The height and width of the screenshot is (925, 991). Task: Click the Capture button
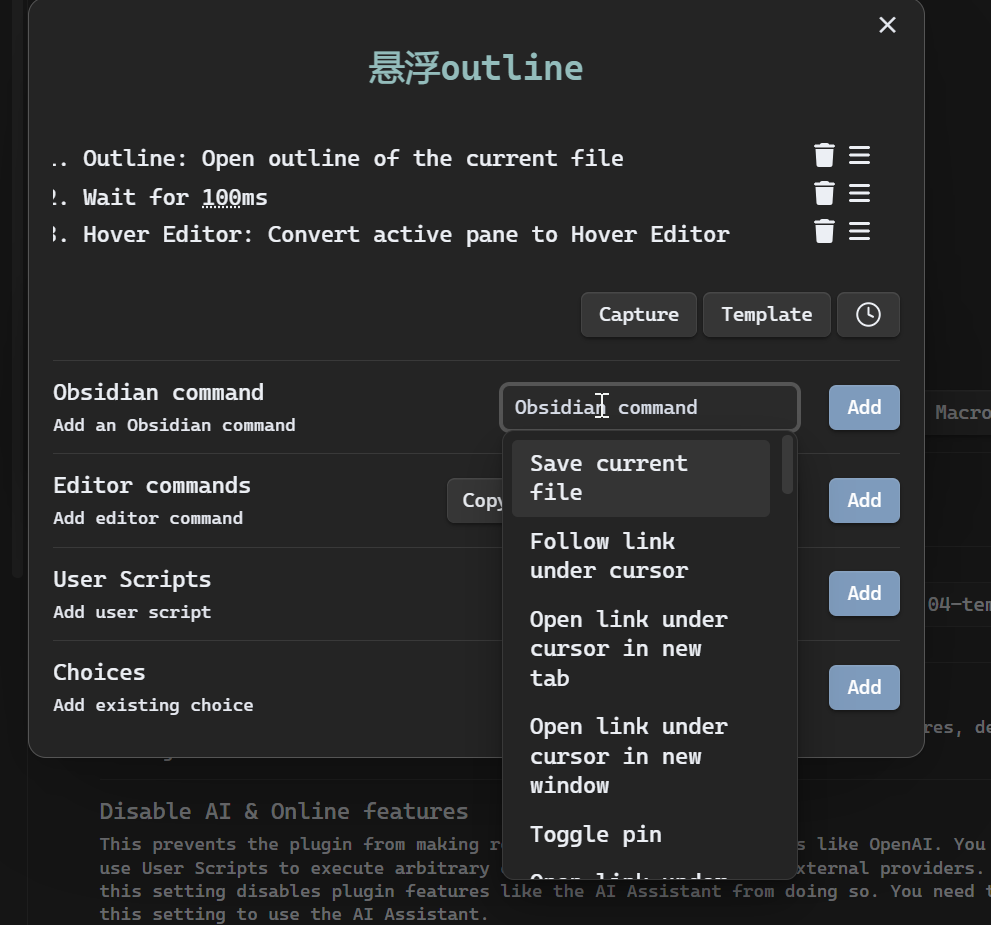639,315
